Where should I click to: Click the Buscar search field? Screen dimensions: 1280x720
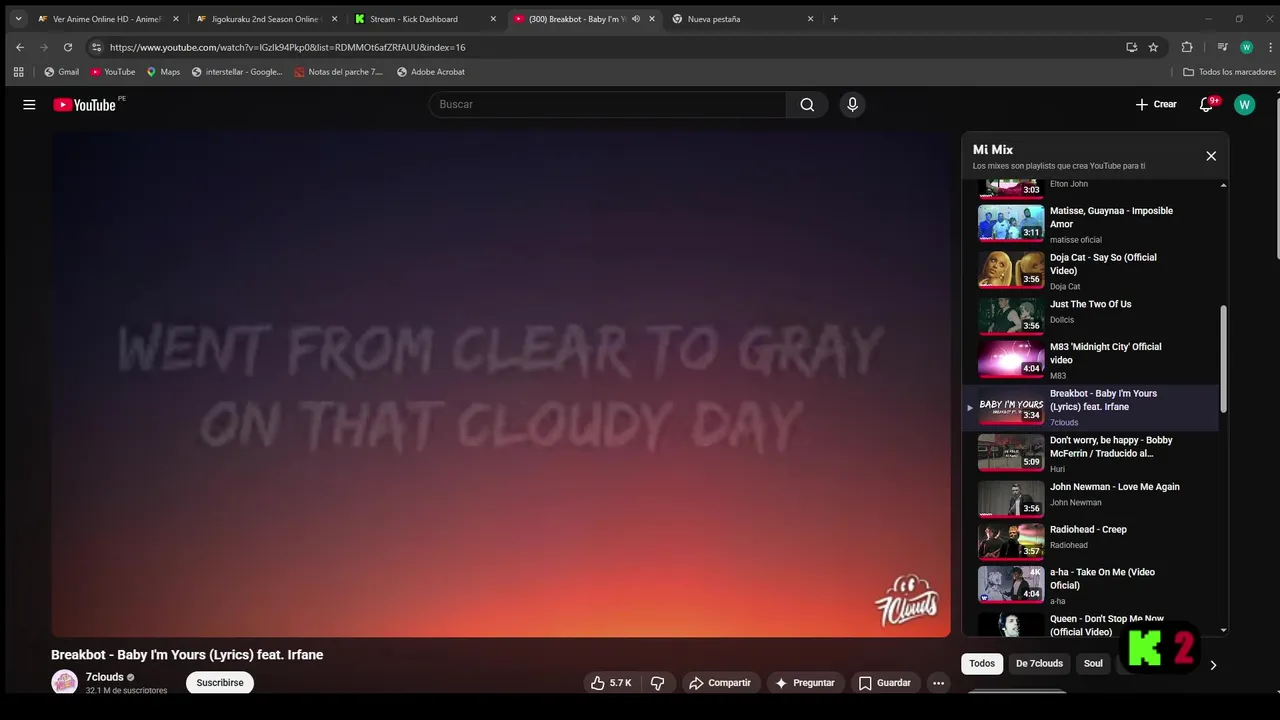click(x=608, y=105)
